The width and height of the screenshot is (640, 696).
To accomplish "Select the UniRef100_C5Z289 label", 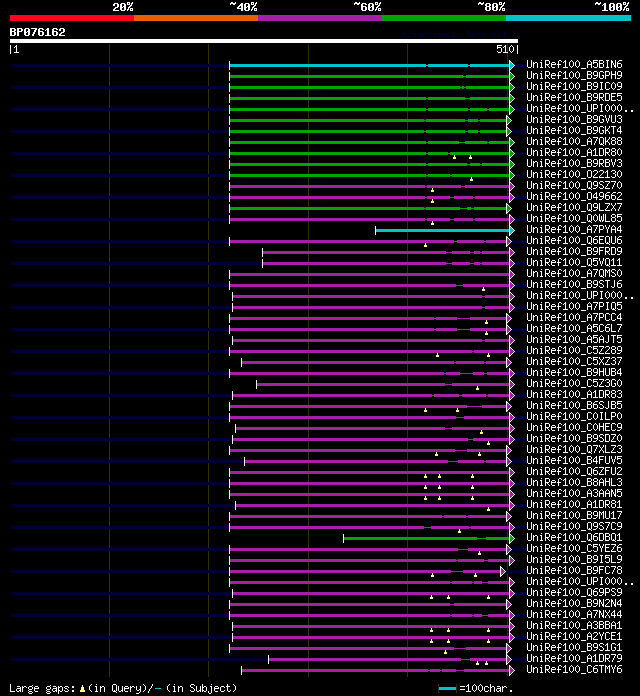I will click(x=574, y=350).
